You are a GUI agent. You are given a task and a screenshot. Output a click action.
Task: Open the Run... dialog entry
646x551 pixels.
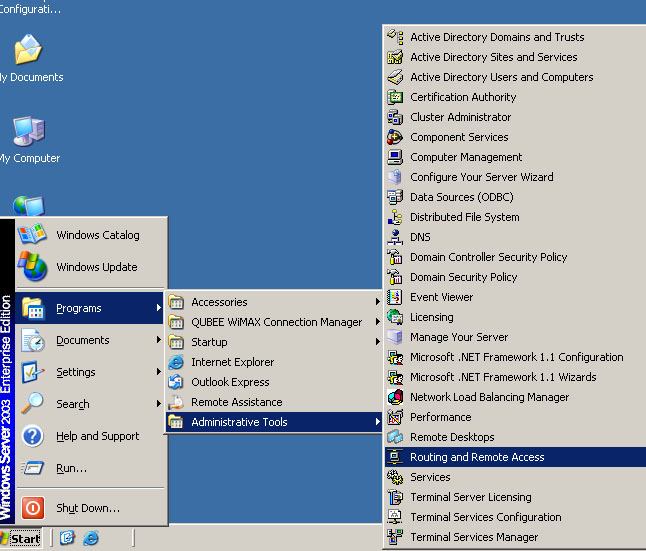coord(90,468)
